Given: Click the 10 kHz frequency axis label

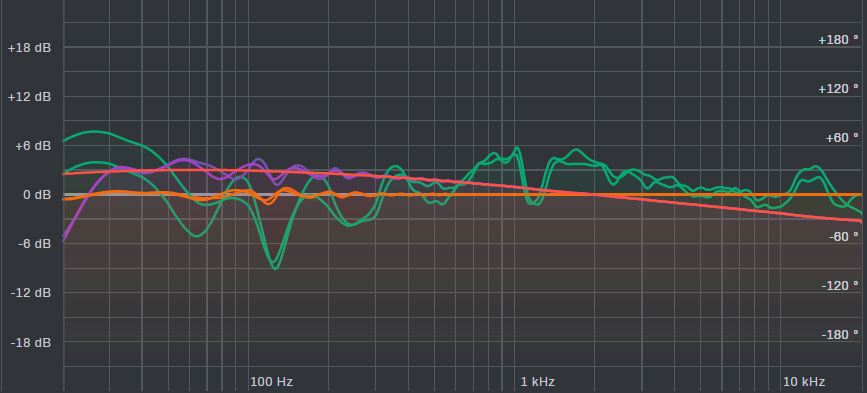Looking at the screenshot, I should [804, 381].
